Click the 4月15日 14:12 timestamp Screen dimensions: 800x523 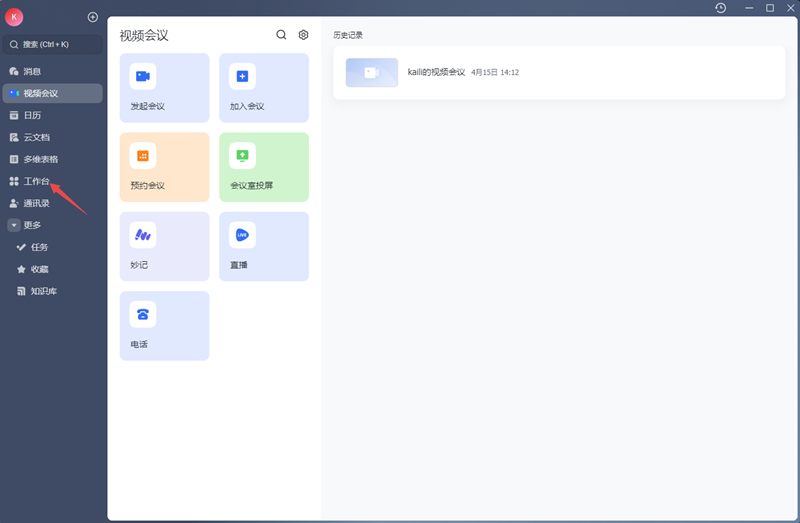[495, 72]
